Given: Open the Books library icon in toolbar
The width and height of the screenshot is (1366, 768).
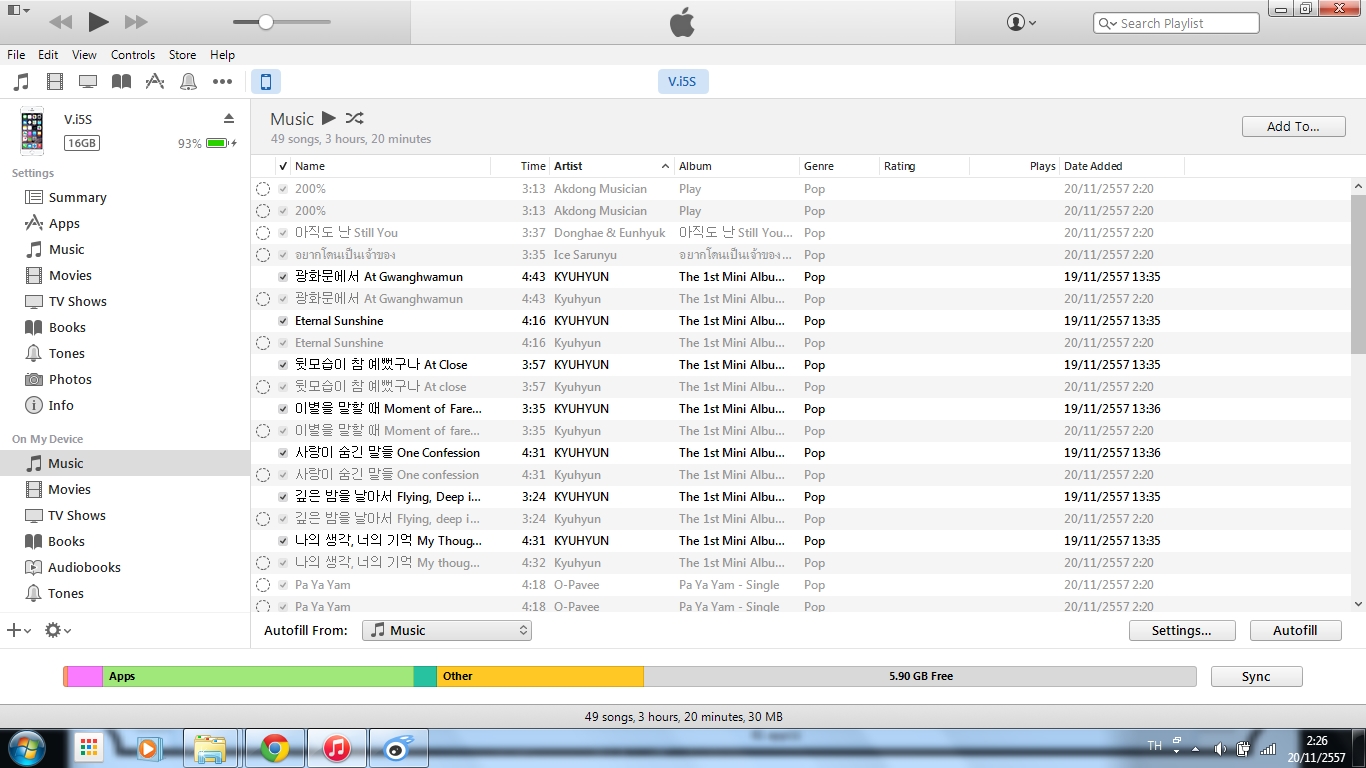Looking at the screenshot, I should coord(121,82).
